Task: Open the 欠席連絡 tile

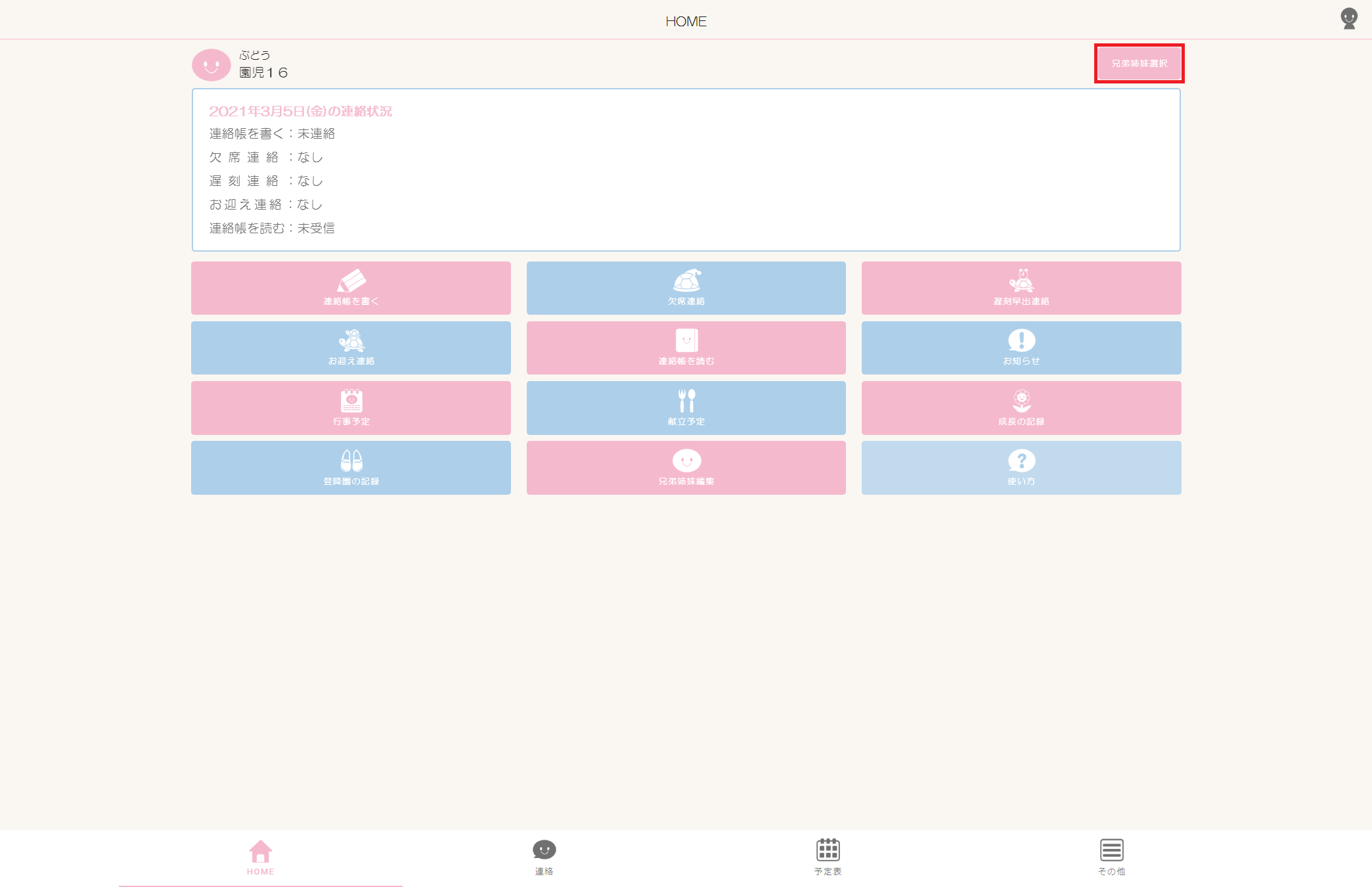Action: (686, 288)
